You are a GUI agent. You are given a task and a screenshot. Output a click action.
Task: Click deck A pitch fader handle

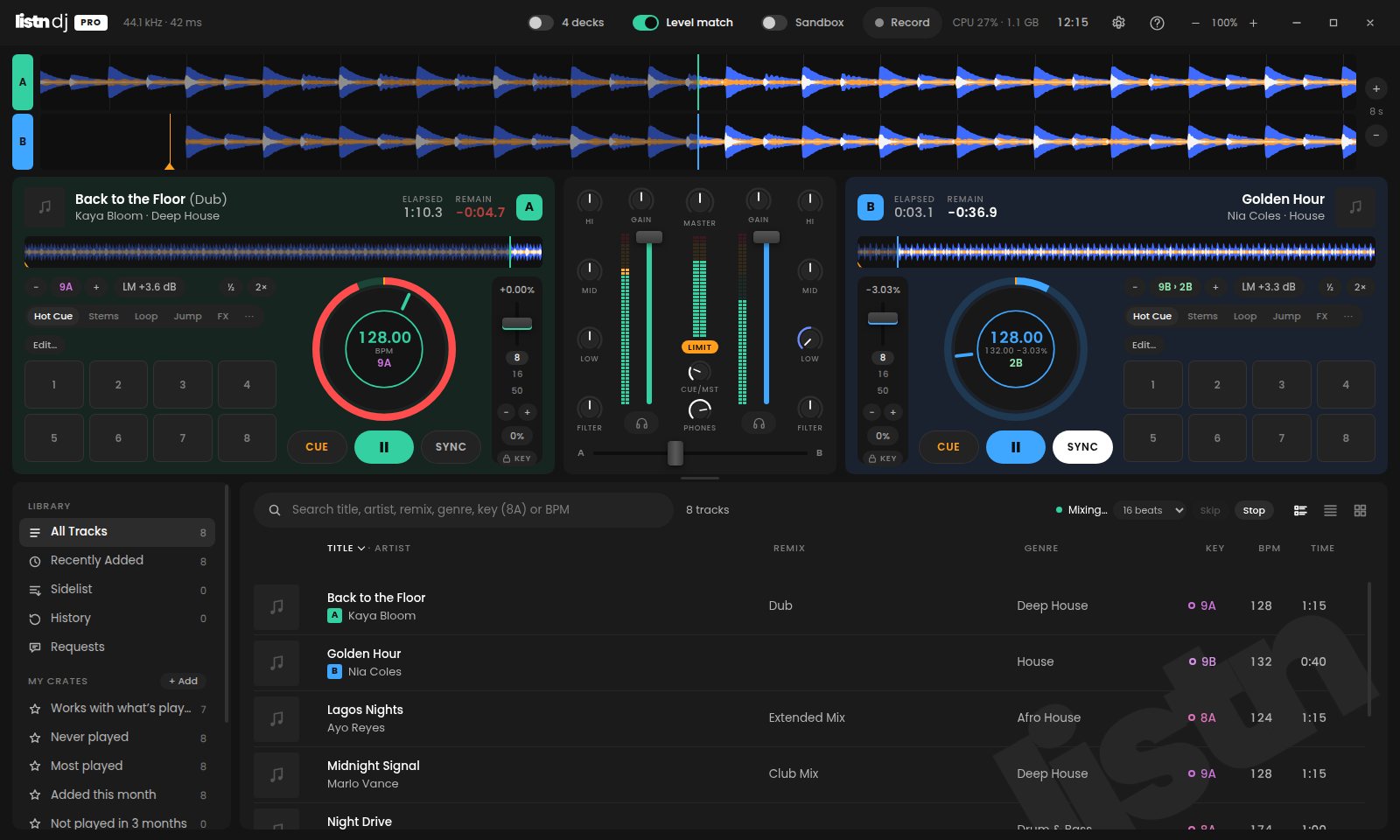[517, 323]
